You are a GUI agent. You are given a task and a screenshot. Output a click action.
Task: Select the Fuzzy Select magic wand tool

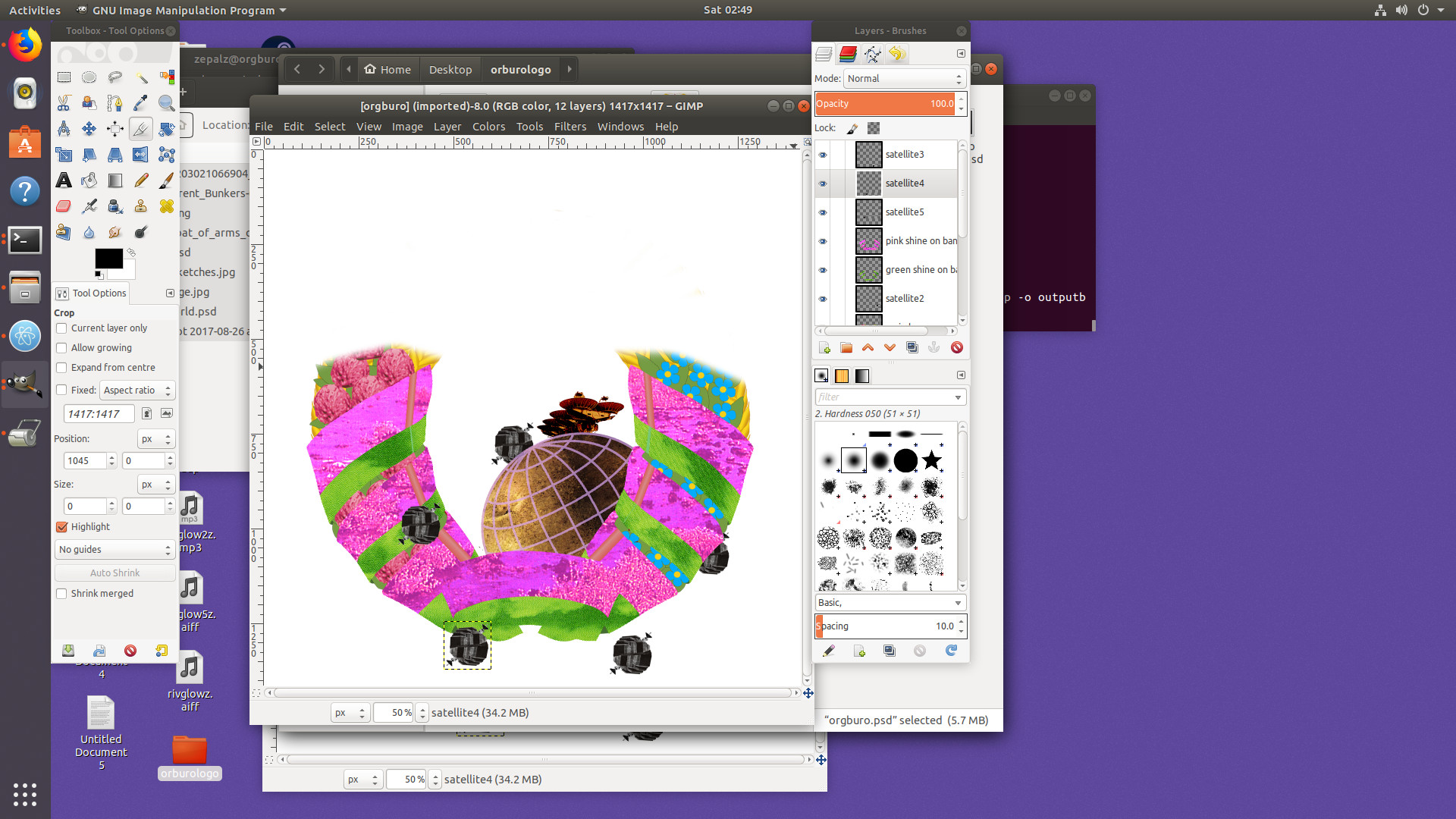point(141,77)
